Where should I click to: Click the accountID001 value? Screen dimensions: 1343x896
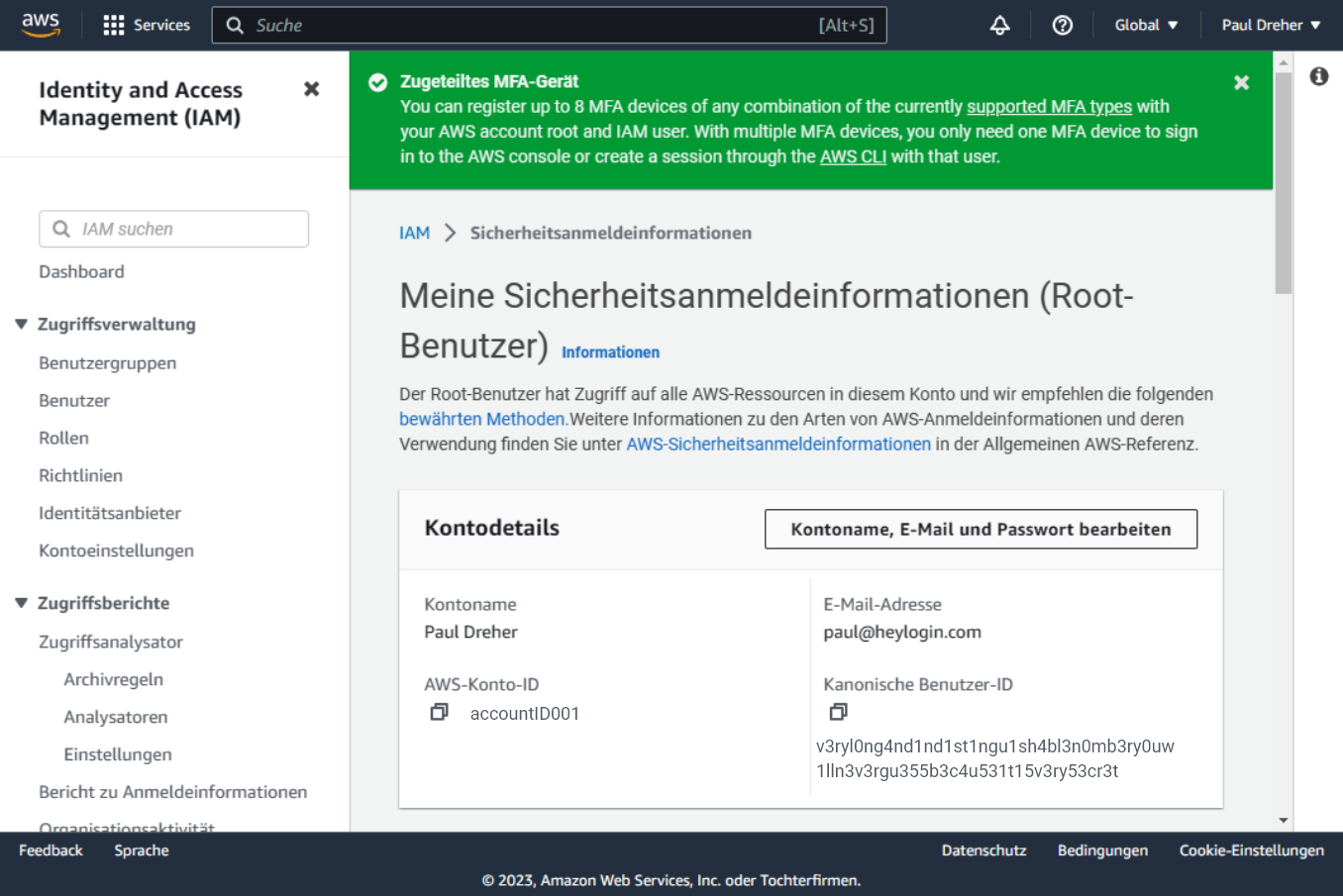click(x=525, y=713)
